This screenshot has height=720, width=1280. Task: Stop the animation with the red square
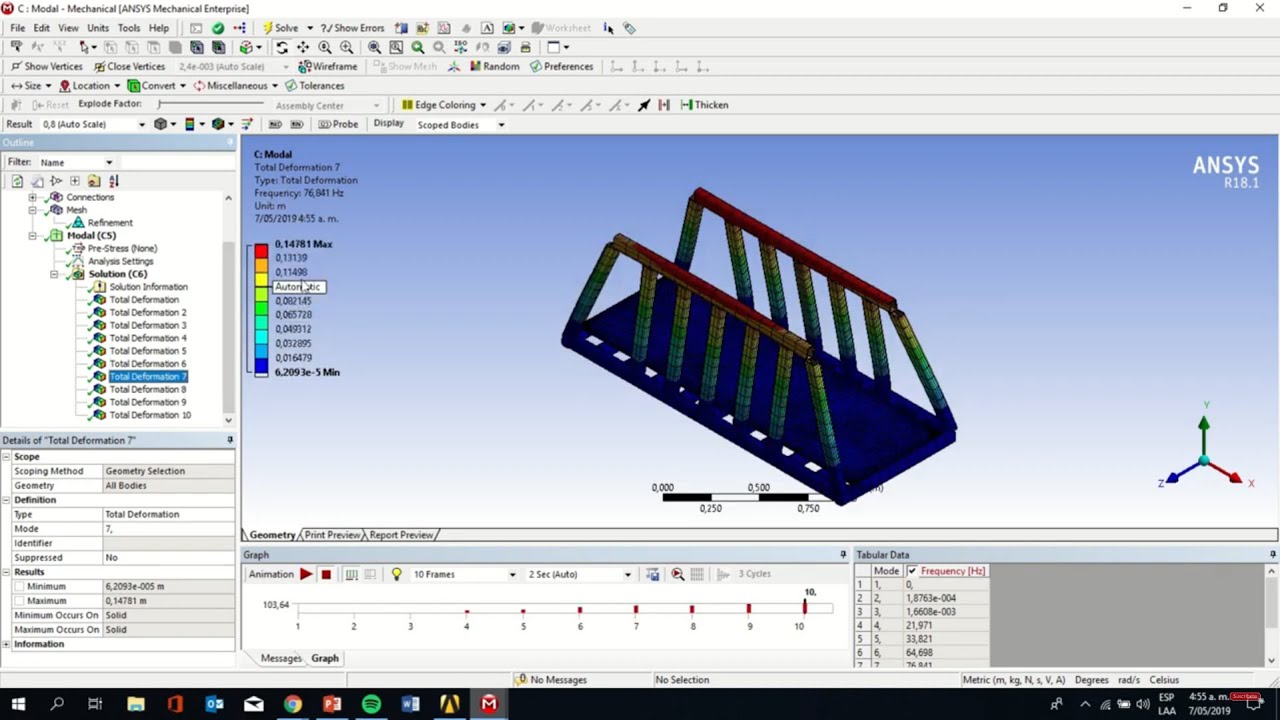click(326, 574)
